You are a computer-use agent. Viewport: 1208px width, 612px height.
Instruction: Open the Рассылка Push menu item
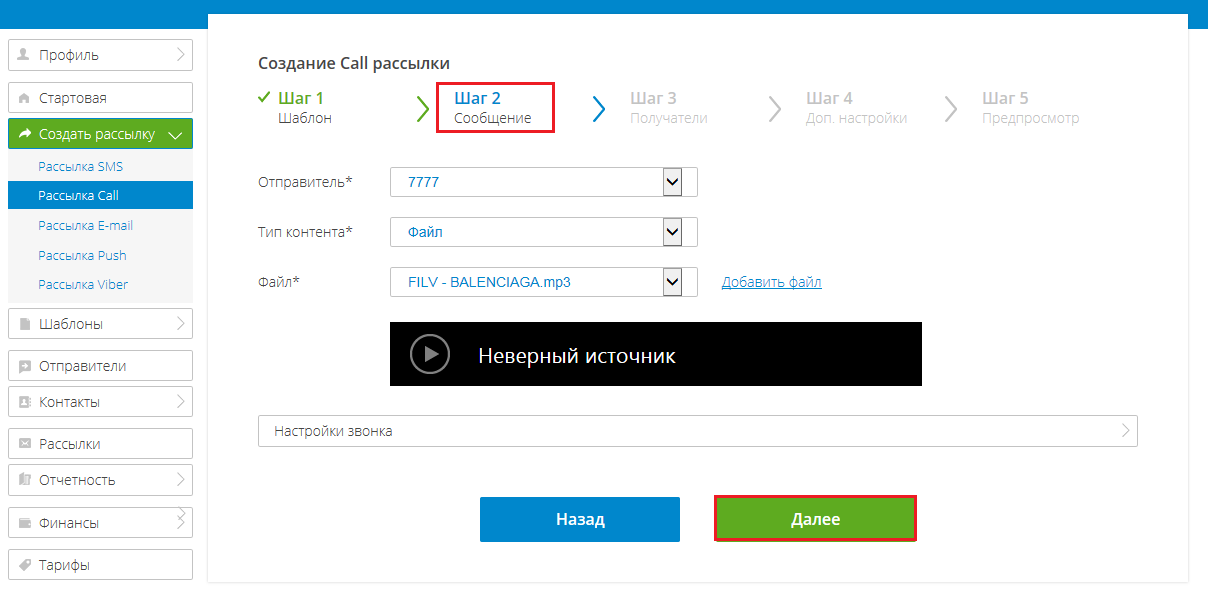[x=82, y=255]
